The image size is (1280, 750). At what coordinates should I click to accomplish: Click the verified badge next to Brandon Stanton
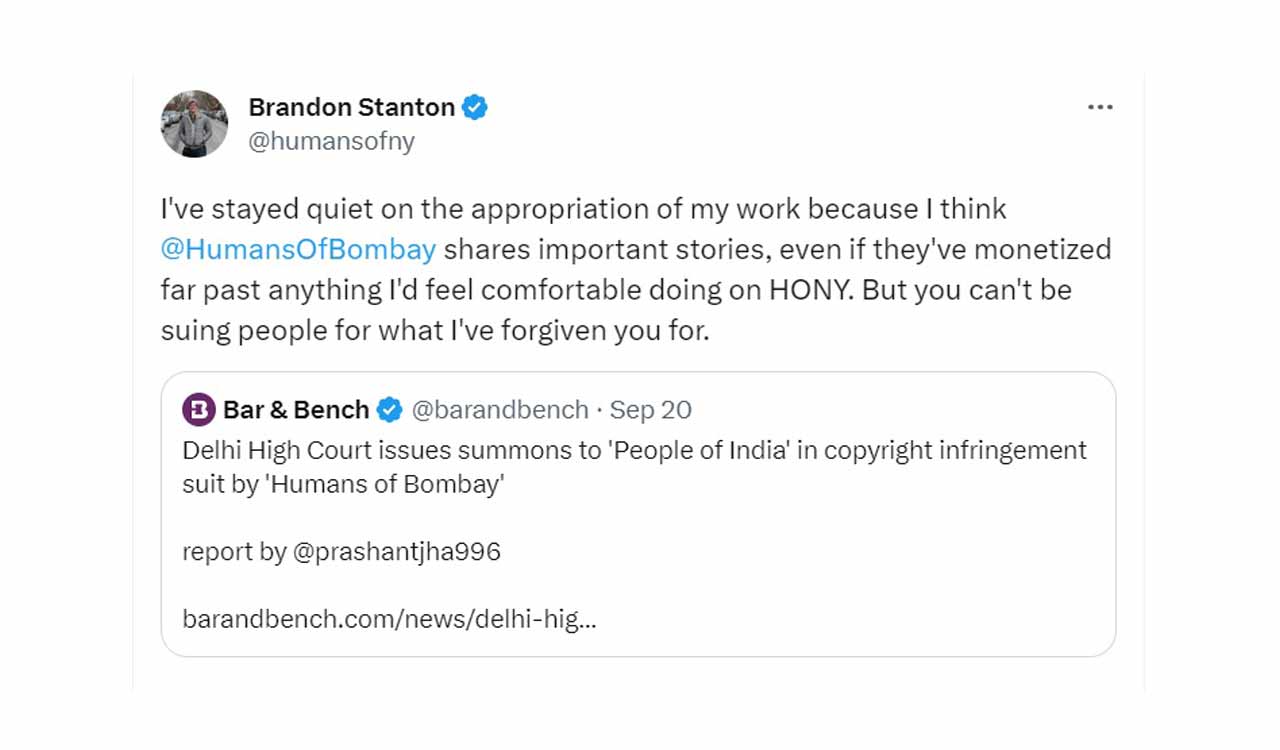475,107
